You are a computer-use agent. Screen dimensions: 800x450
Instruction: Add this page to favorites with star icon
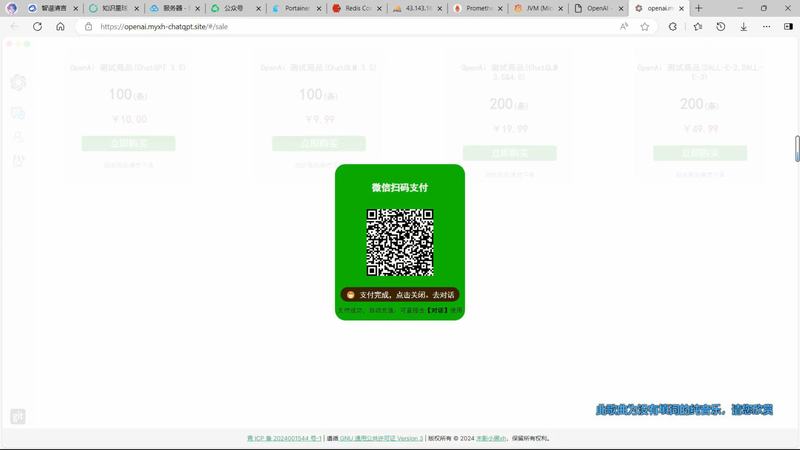(x=645, y=27)
